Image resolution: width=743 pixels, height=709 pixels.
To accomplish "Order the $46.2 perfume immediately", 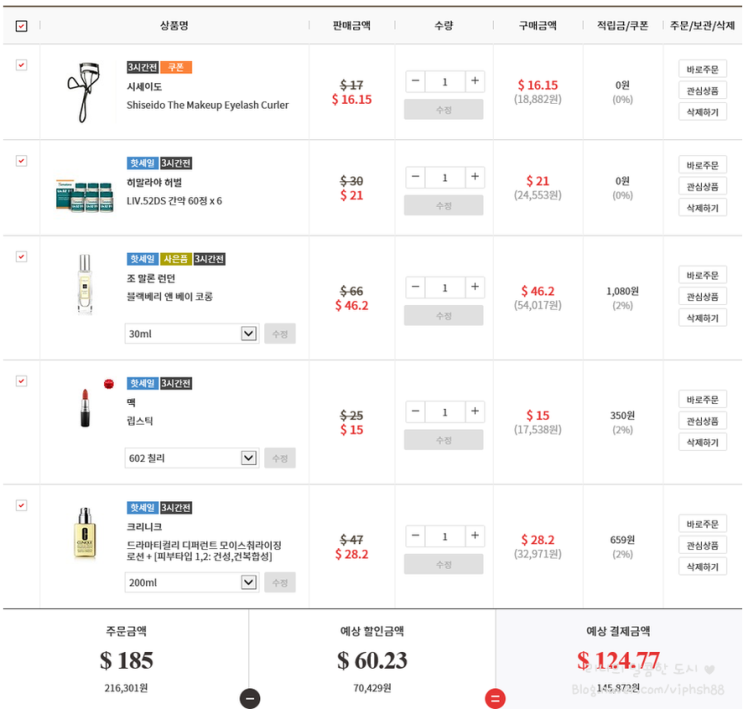I will pos(702,275).
